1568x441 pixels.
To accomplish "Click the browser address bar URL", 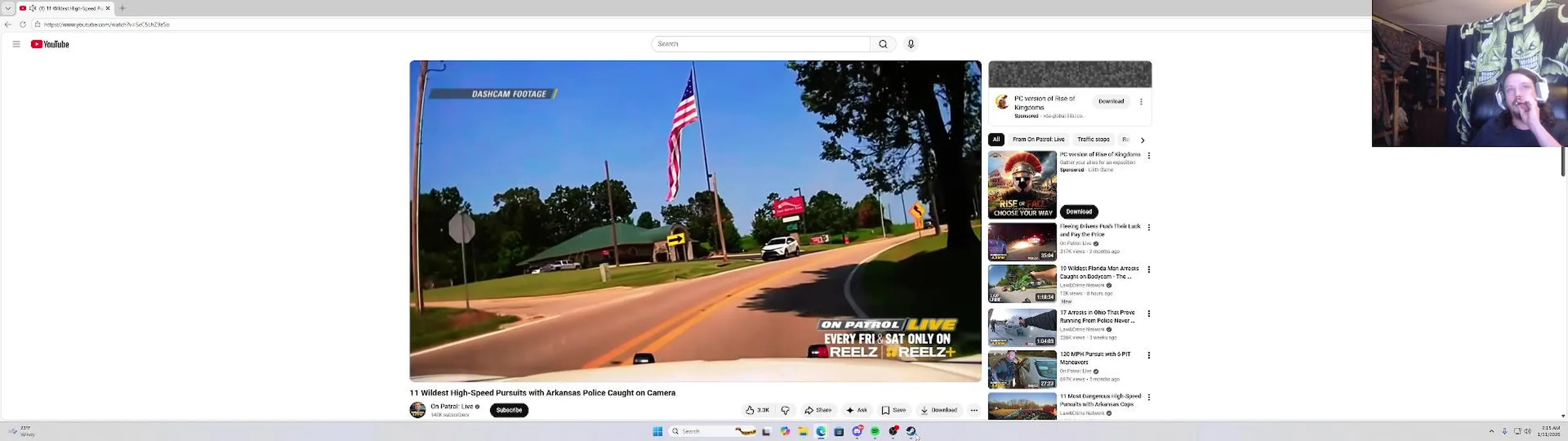I will point(107,24).
